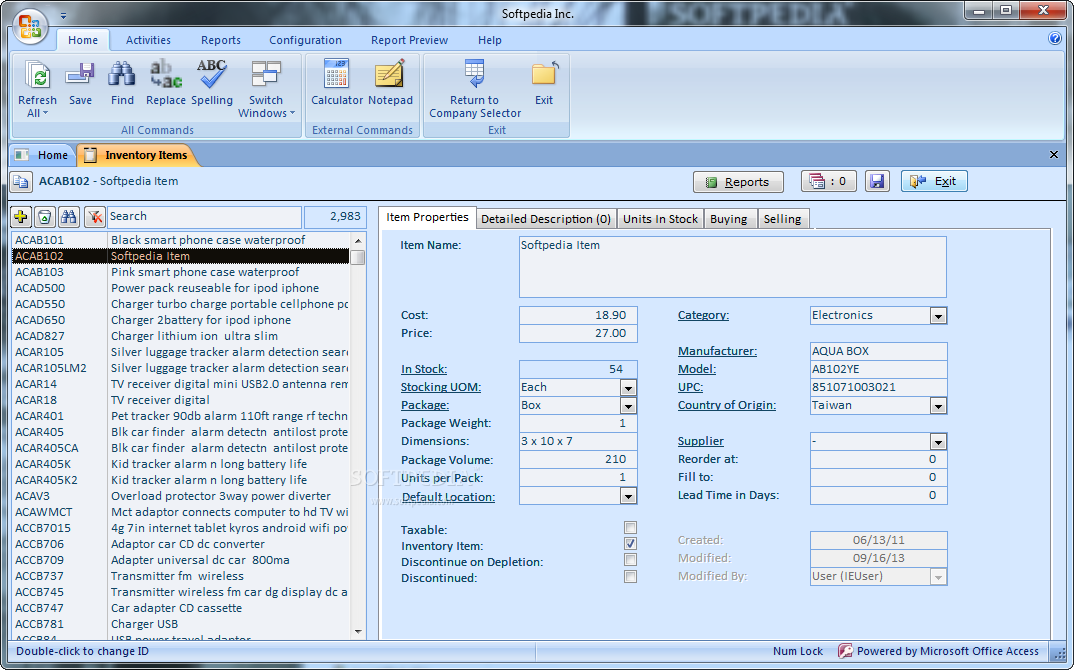Check the Discontinued checkbox

pos(630,576)
